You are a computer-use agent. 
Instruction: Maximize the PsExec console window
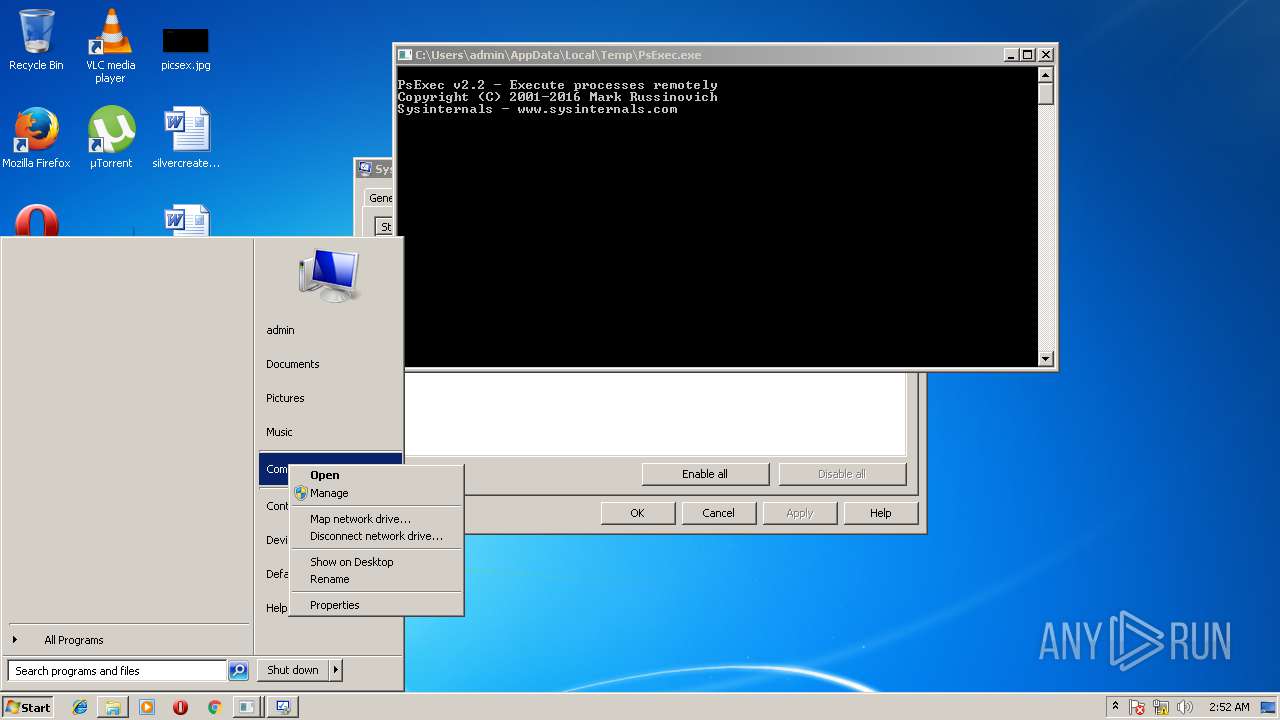click(1027, 55)
